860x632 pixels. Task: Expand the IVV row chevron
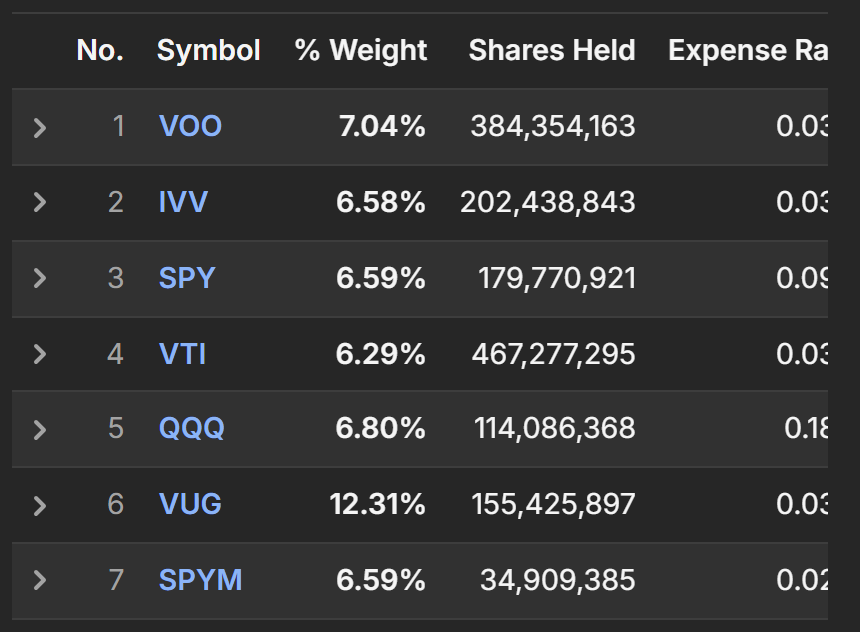pyautogui.click(x=39, y=202)
